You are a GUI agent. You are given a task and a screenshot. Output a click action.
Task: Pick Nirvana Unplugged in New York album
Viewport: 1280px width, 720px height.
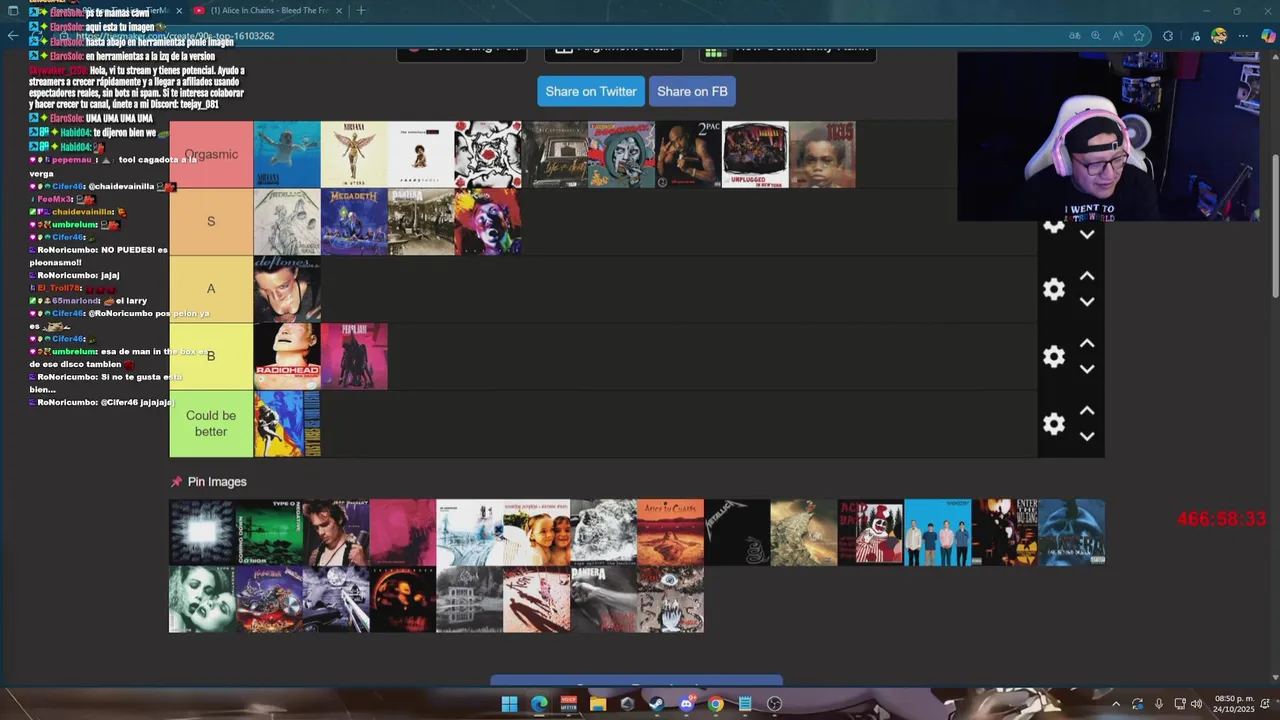click(x=755, y=155)
